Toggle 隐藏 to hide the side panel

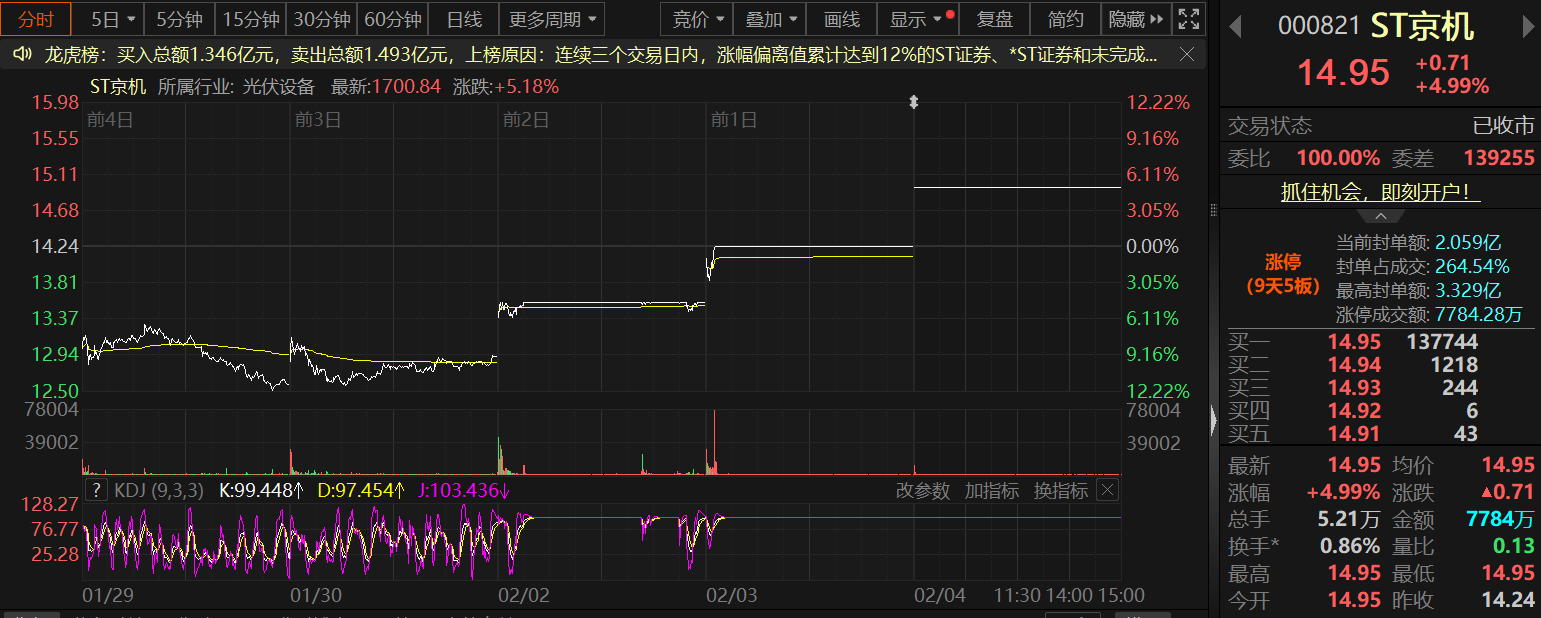tap(1136, 19)
